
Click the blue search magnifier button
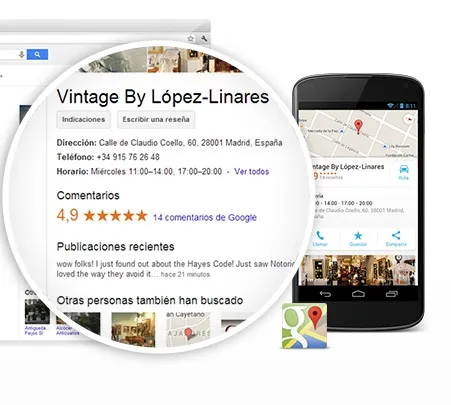tap(37, 54)
